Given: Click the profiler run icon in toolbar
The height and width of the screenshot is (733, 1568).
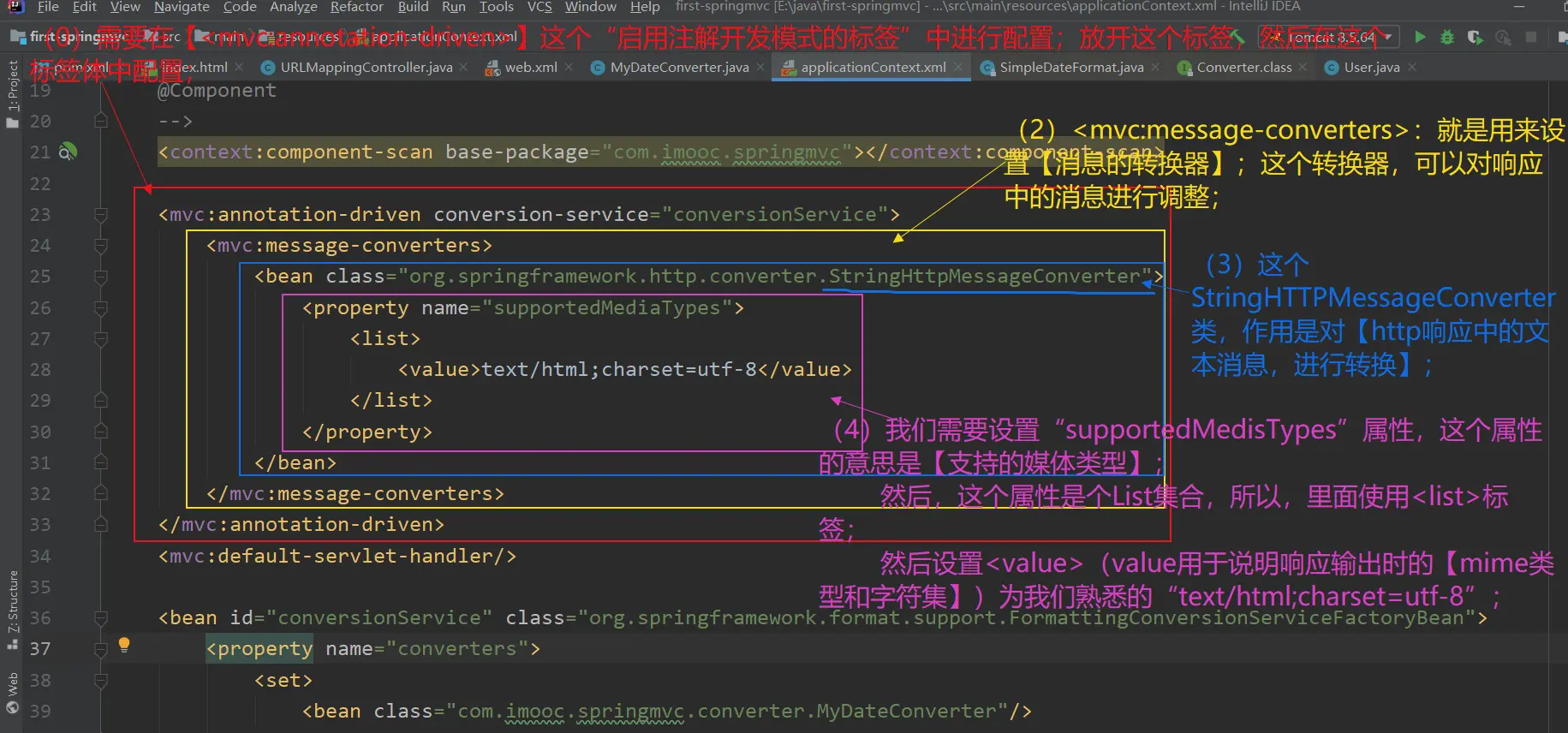Looking at the screenshot, I should click(1503, 37).
